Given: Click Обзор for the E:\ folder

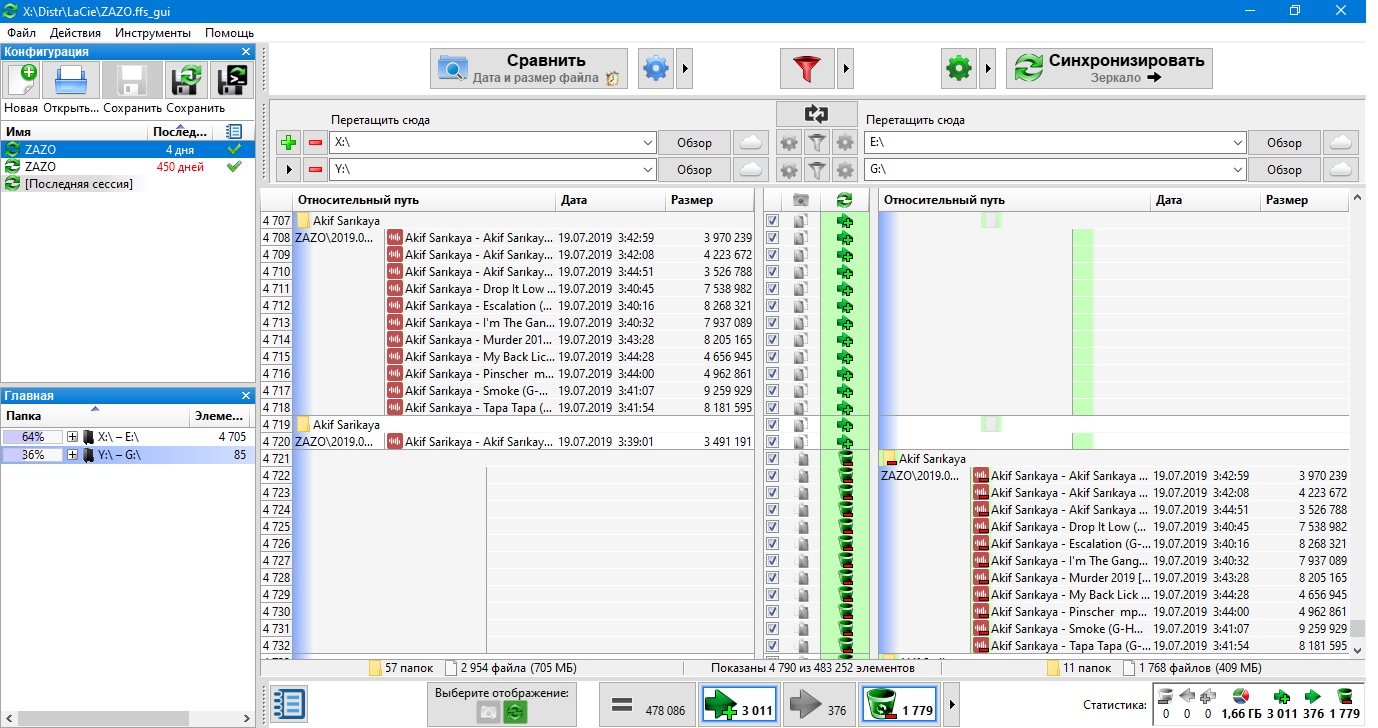Looking at the screenshot, I should click(1285, 143).
